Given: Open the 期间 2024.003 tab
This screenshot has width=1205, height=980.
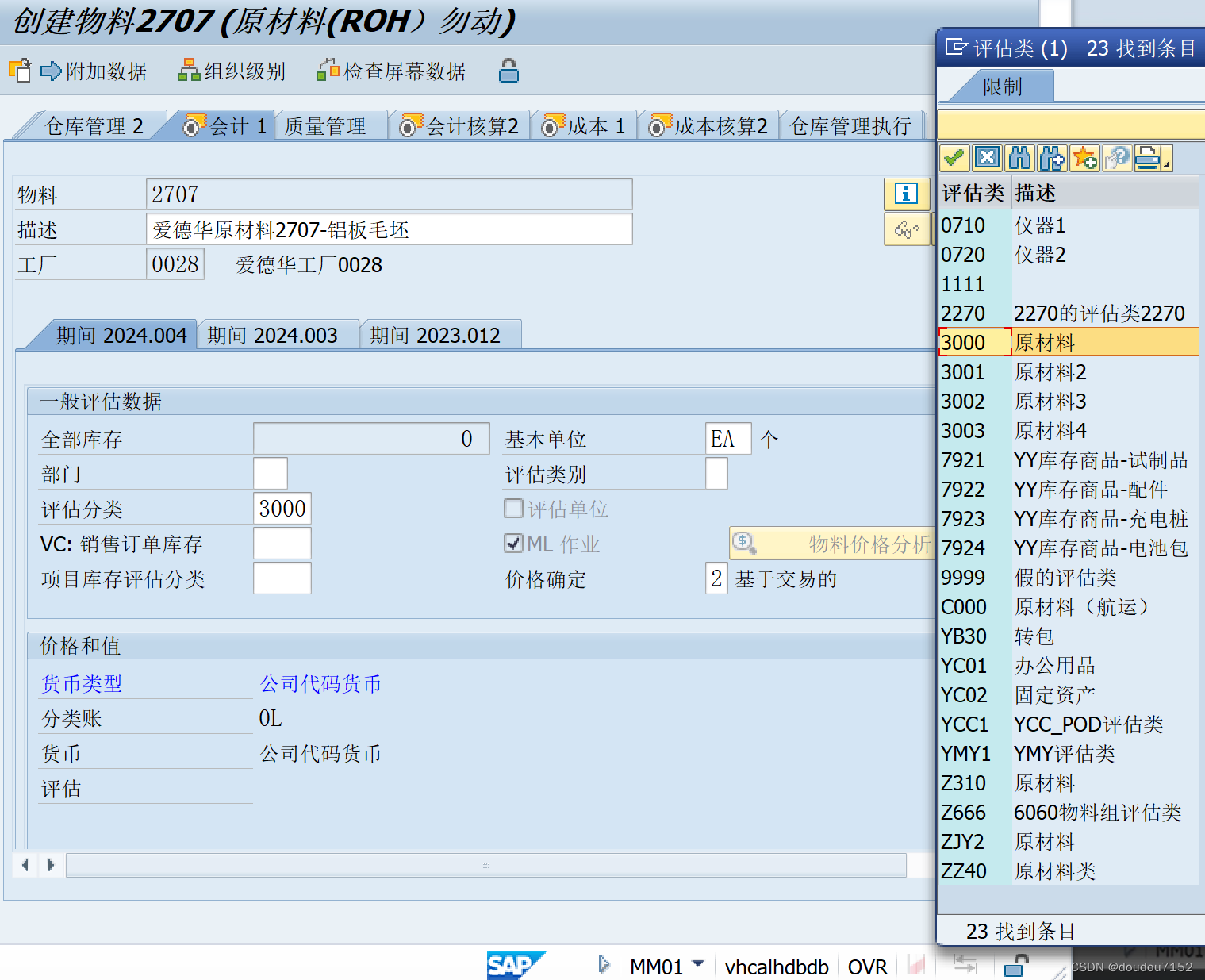Looking at the screenshot, I should (x=272, y=336).
